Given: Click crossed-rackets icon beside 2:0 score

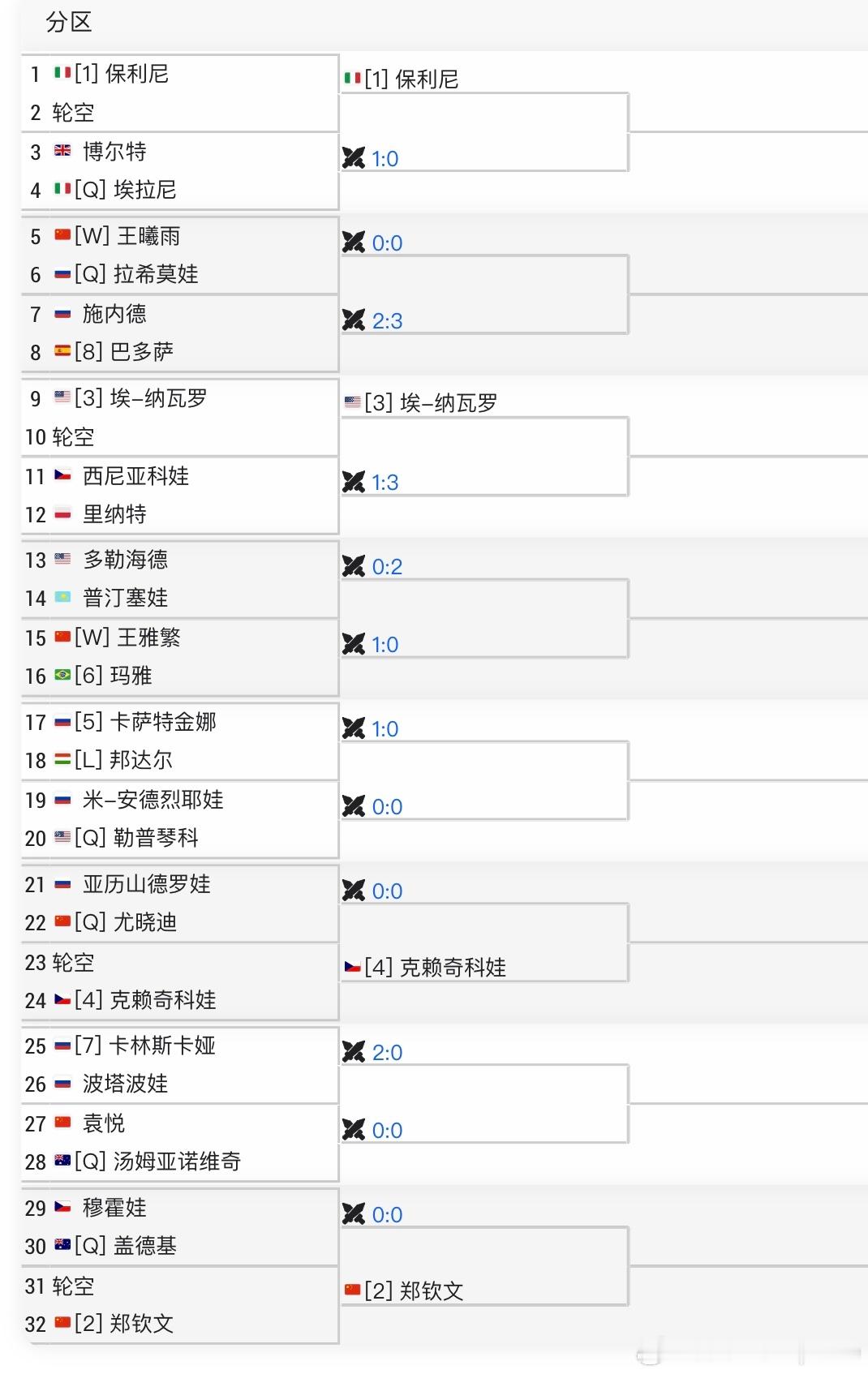Looking at the screenshot, I should 354,1052.
